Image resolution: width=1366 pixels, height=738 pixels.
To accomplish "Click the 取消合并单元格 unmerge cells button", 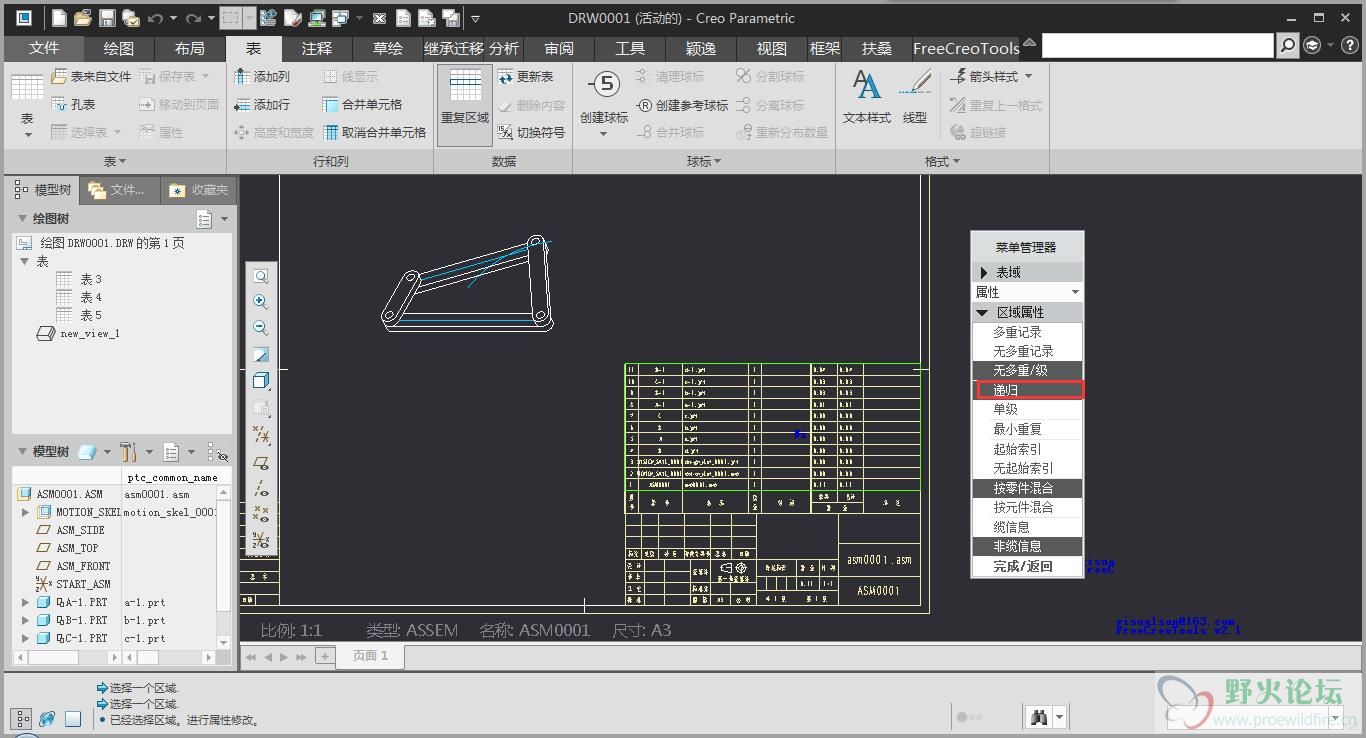I will click(x=375, y=132).
